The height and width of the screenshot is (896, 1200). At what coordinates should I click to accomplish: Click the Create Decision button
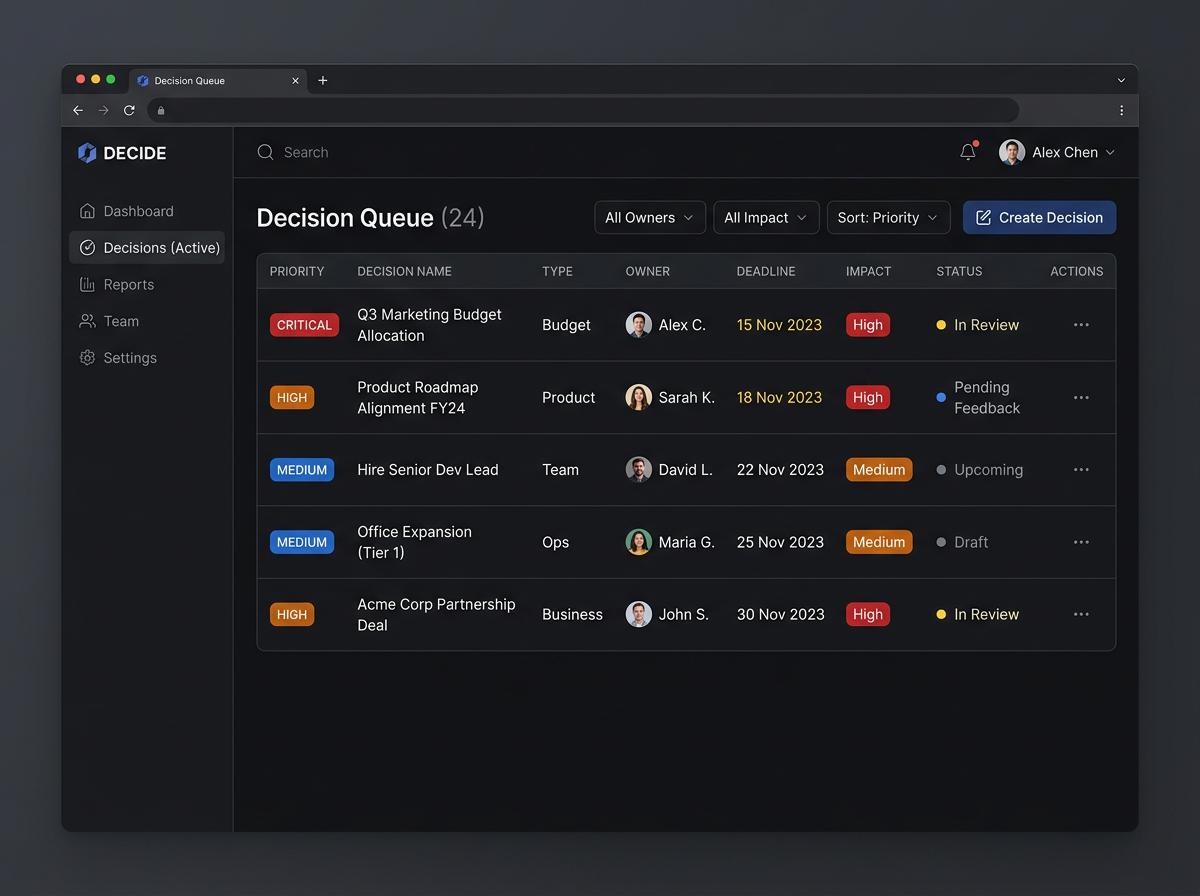(1039, 217)
